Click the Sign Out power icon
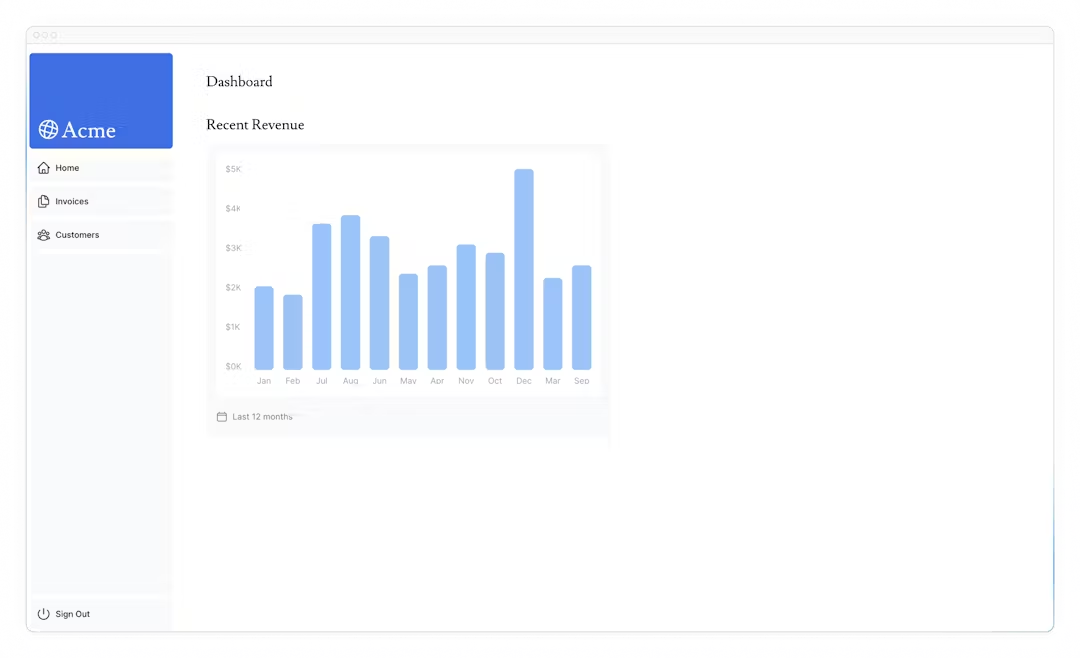The image size is (1080, 658). click(43, 614)
